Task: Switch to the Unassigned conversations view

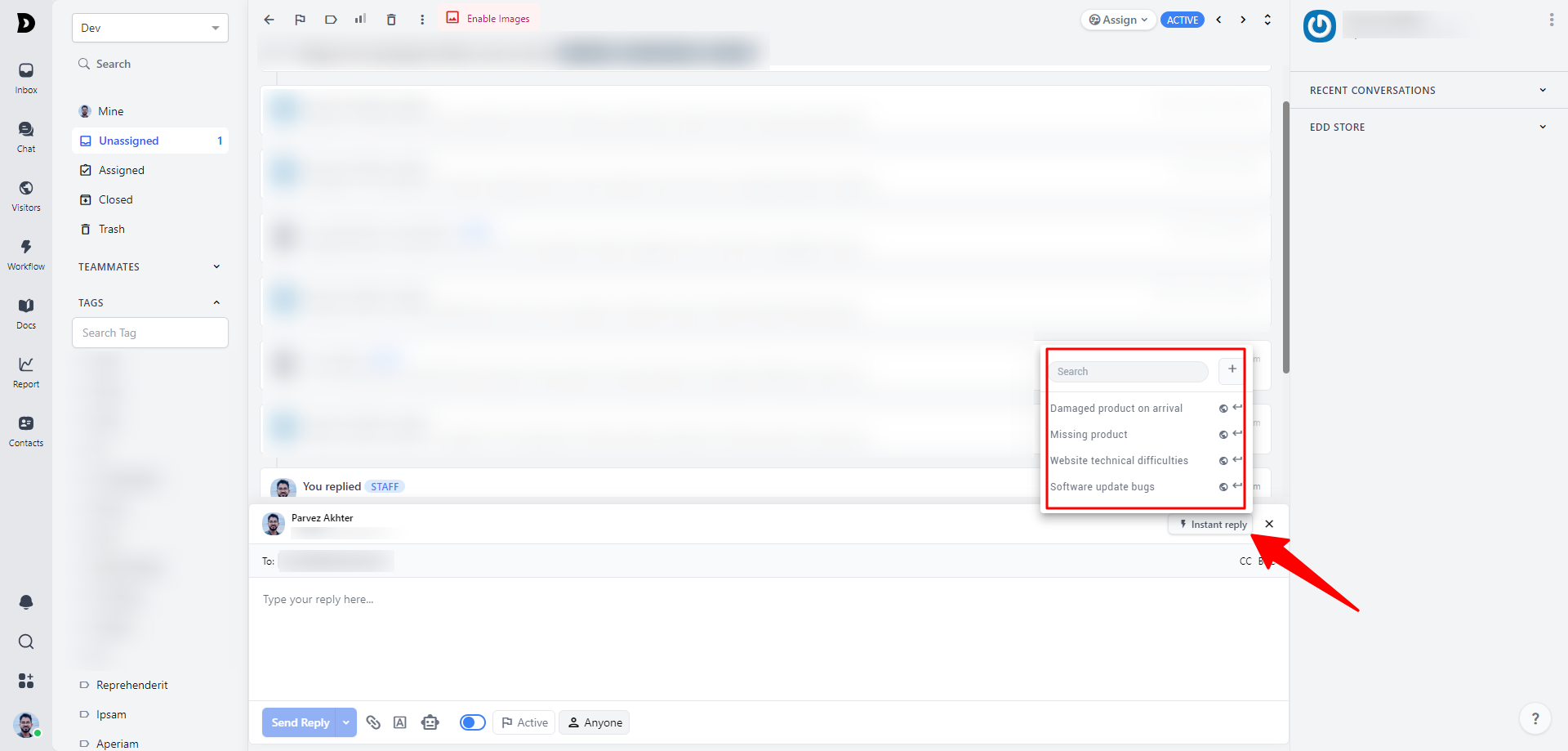Action: click(128, 141)
